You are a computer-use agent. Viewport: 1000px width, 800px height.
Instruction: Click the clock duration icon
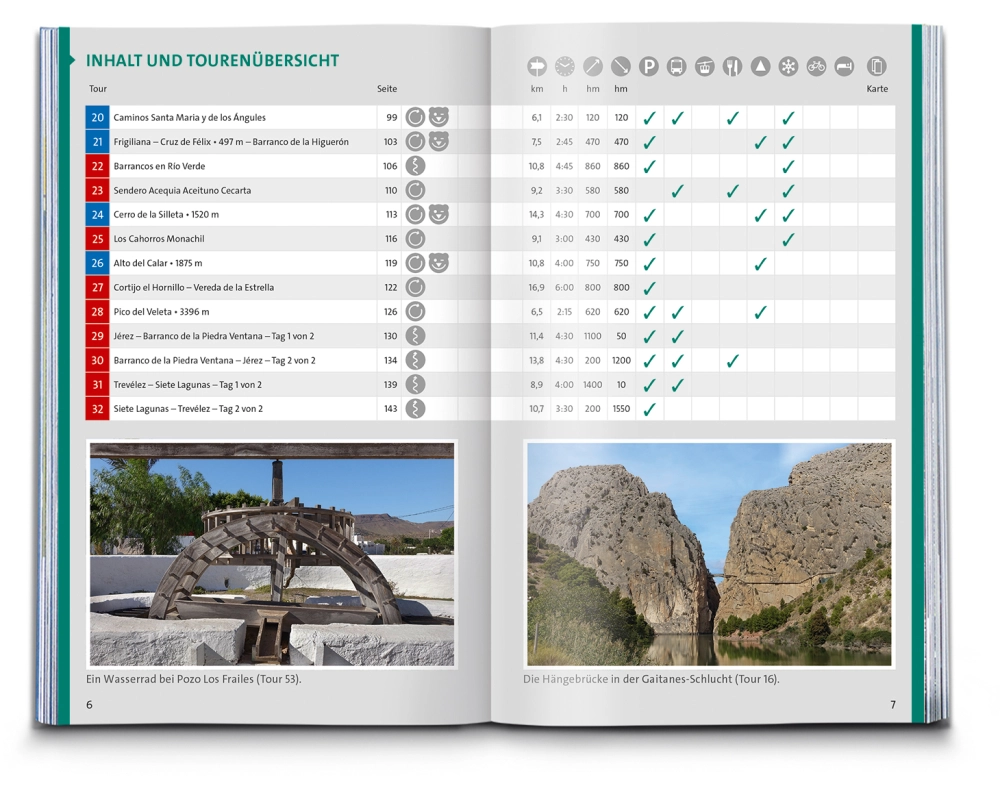tap(565, 67)
